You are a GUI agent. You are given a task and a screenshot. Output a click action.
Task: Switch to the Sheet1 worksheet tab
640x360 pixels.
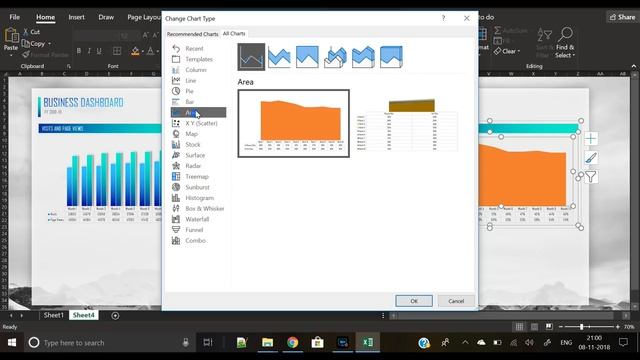[x=53, y=315]
